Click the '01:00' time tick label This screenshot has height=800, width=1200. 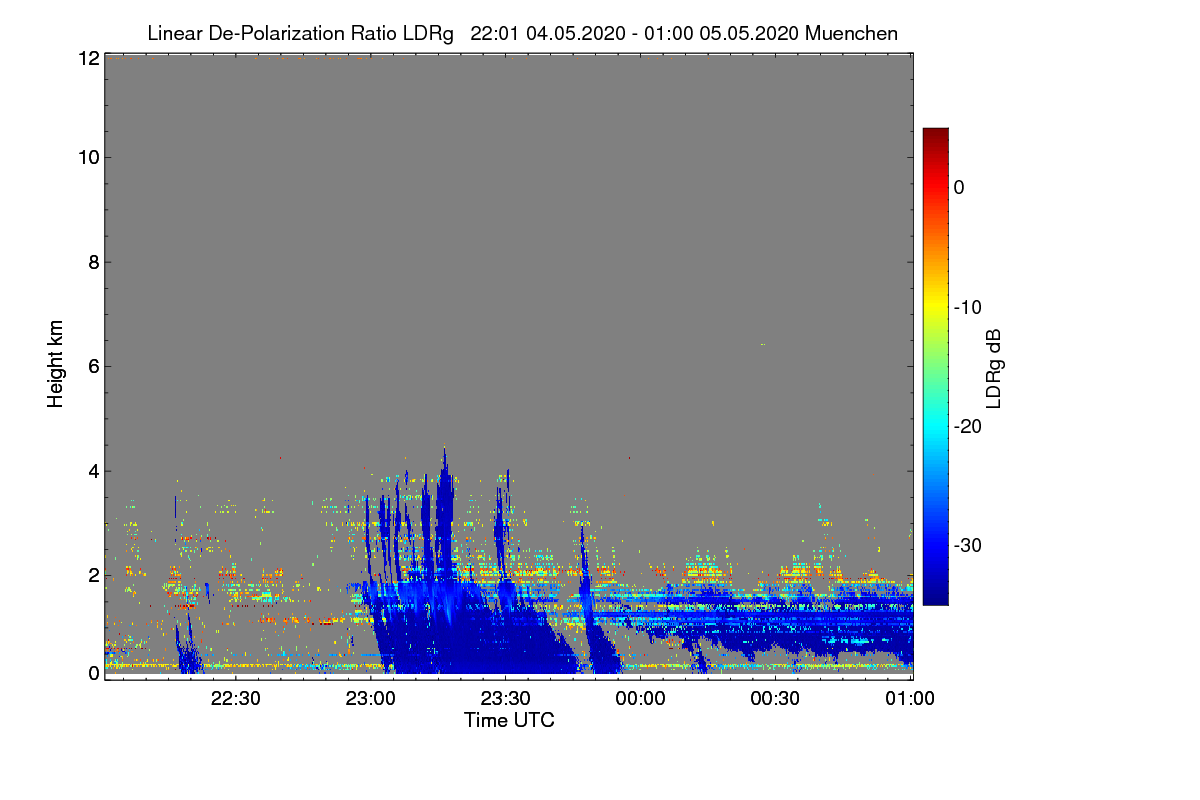point(911,699)
